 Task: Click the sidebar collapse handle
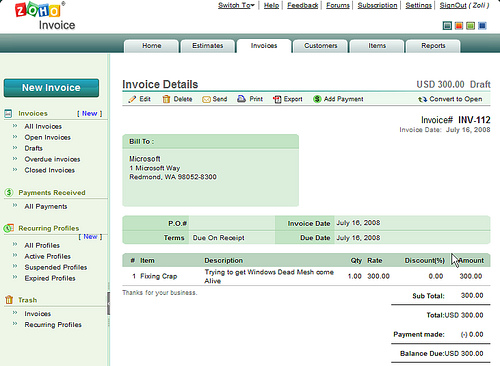point(108,303)
